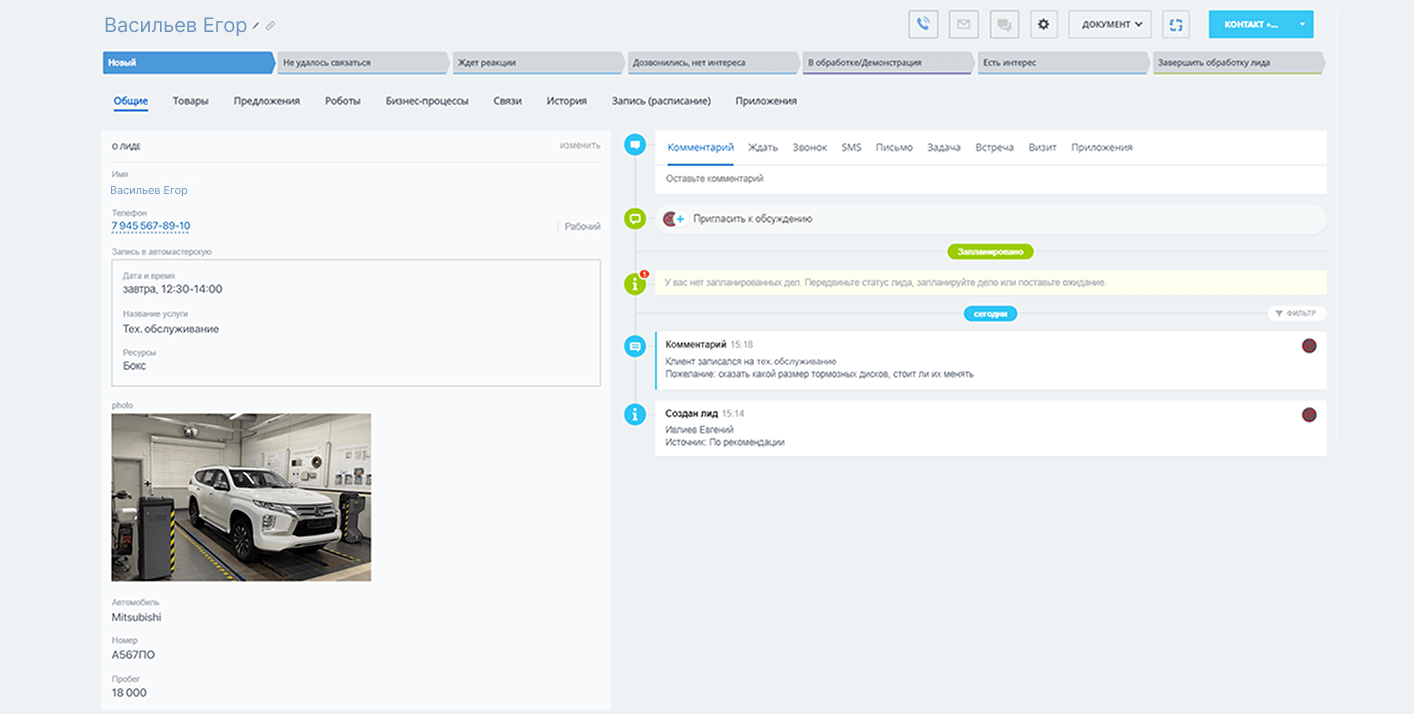
Task: Open lead settings gear icon
Action: 1044,24
